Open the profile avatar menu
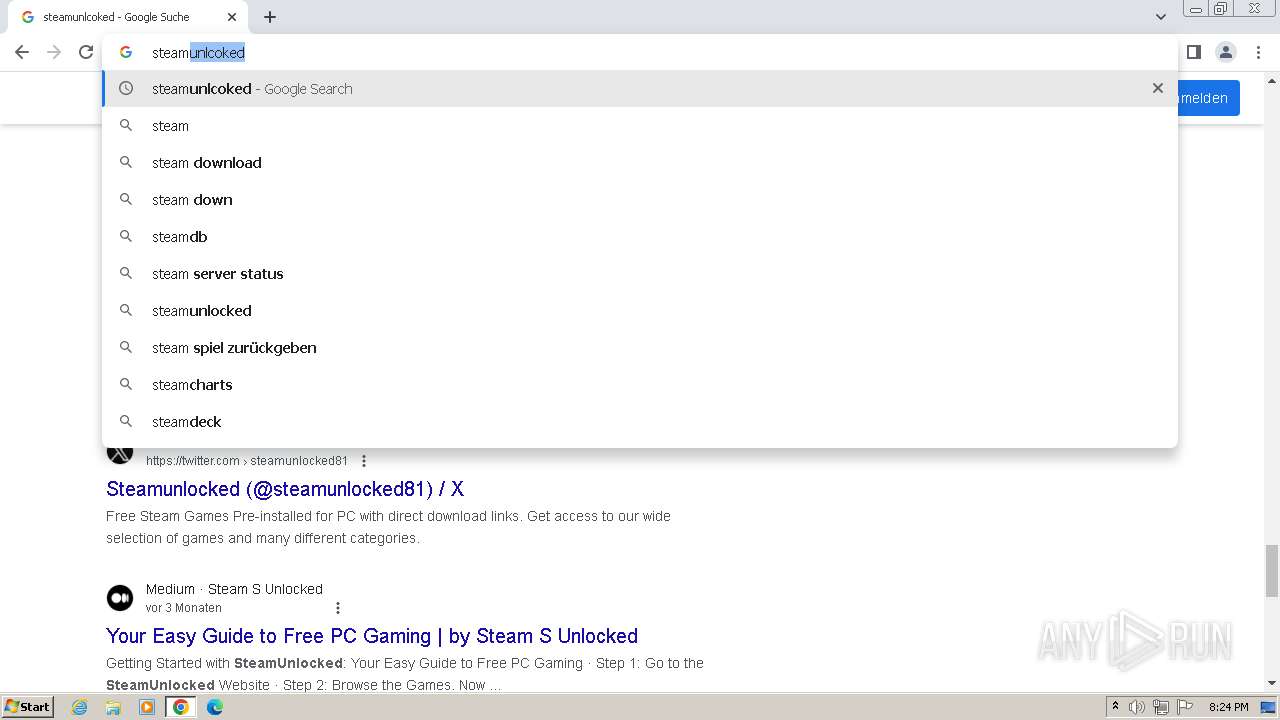Viewport: 1280px width, 720px height. point(1225,52)
